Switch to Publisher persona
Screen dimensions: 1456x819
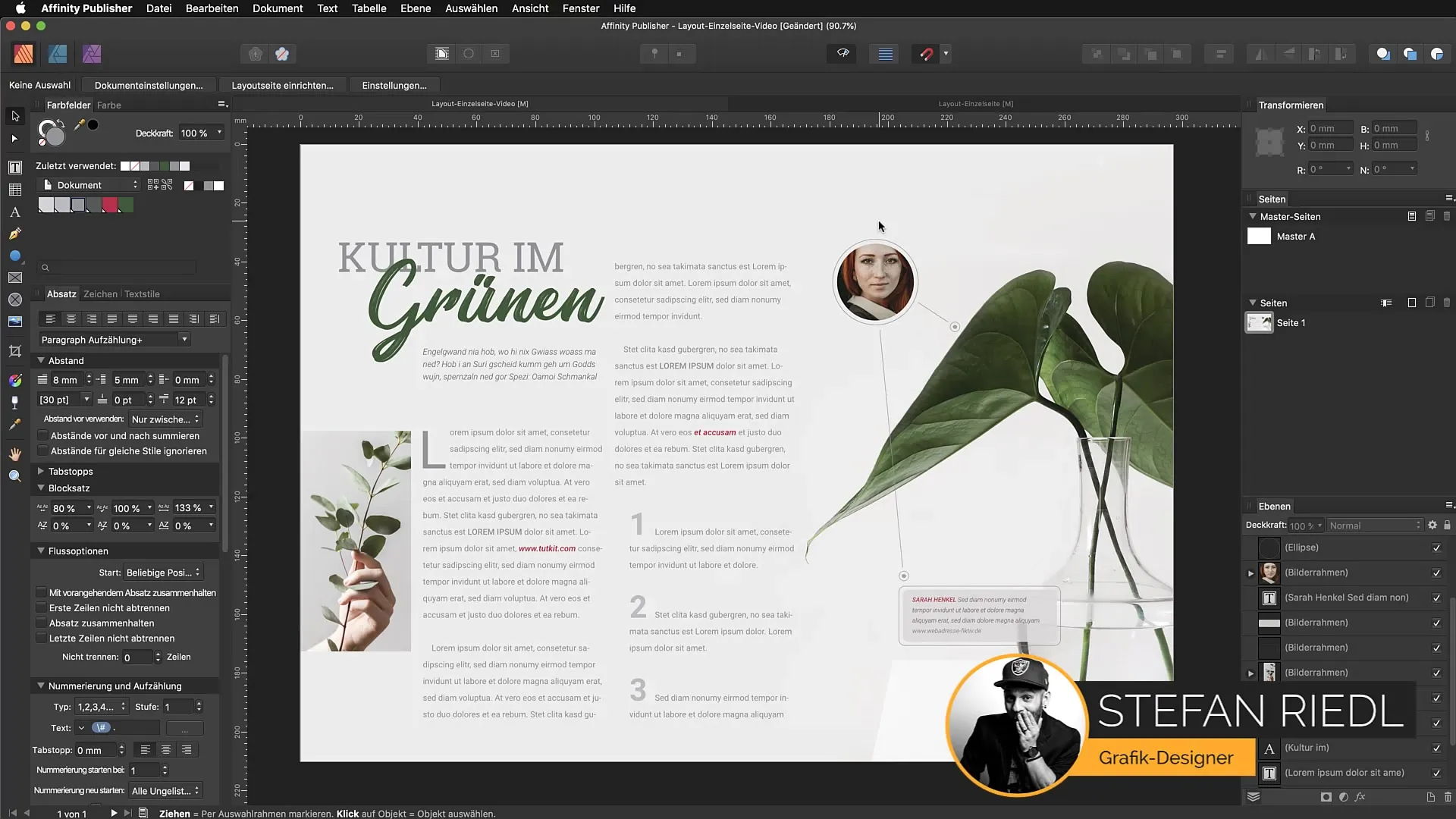click(24, 54)
